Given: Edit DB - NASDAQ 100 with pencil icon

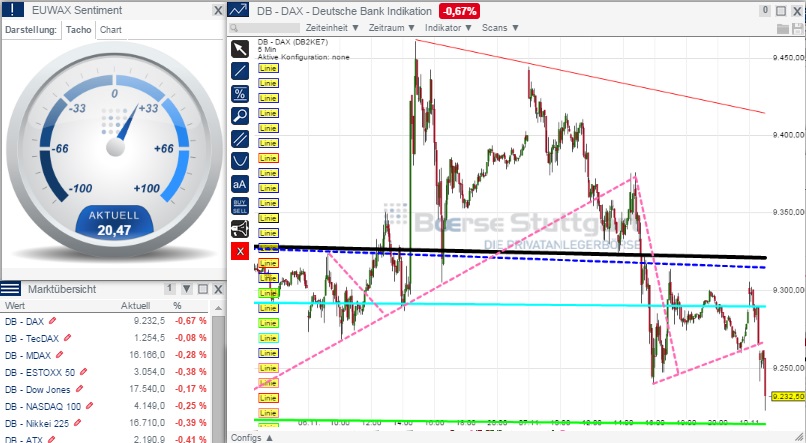Looking at the screenshot, I should (89, 405).
